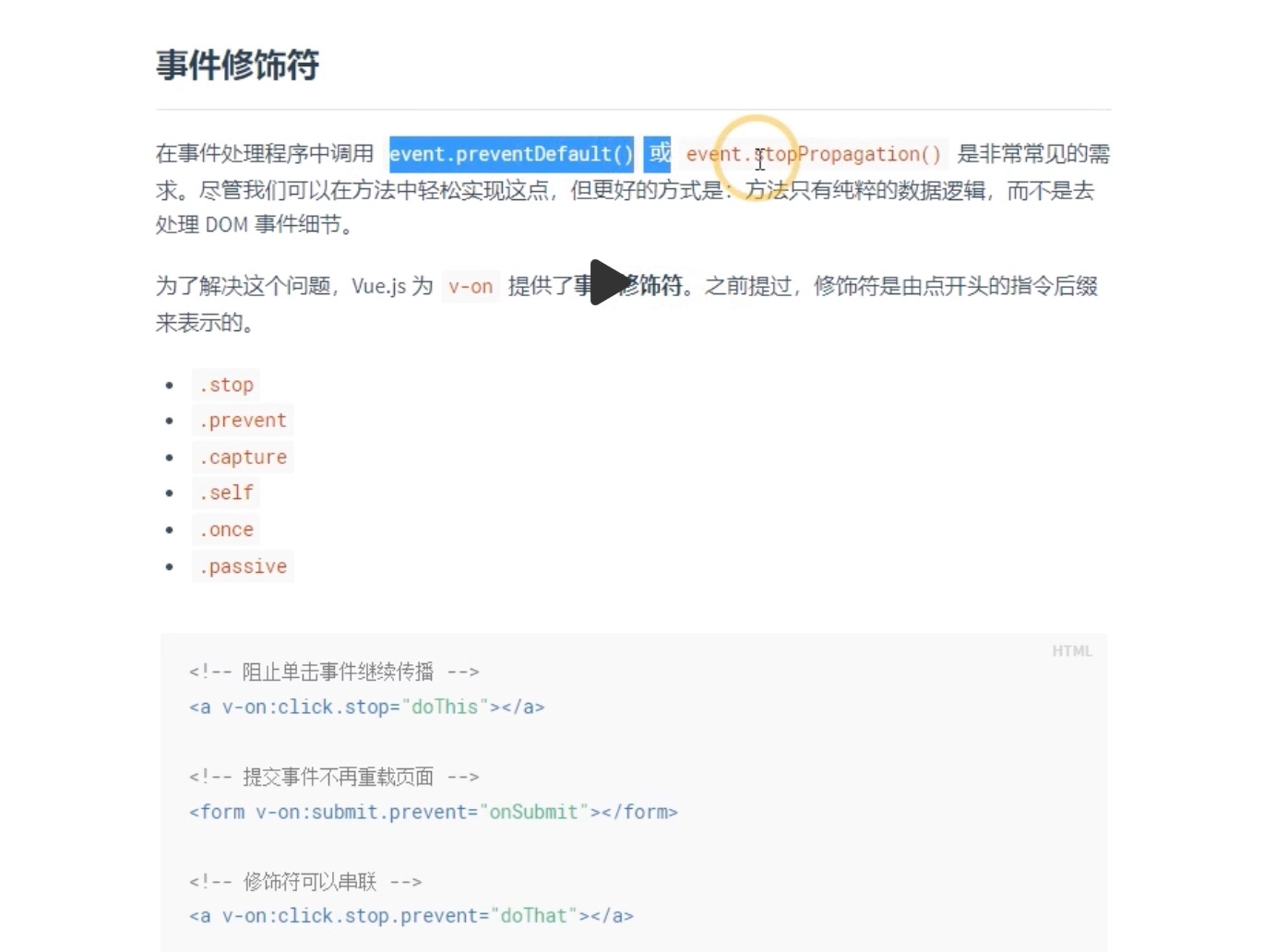Click the 事件修饰符 heading
The height and width of the screenshot is (952, 1264).
237,65
